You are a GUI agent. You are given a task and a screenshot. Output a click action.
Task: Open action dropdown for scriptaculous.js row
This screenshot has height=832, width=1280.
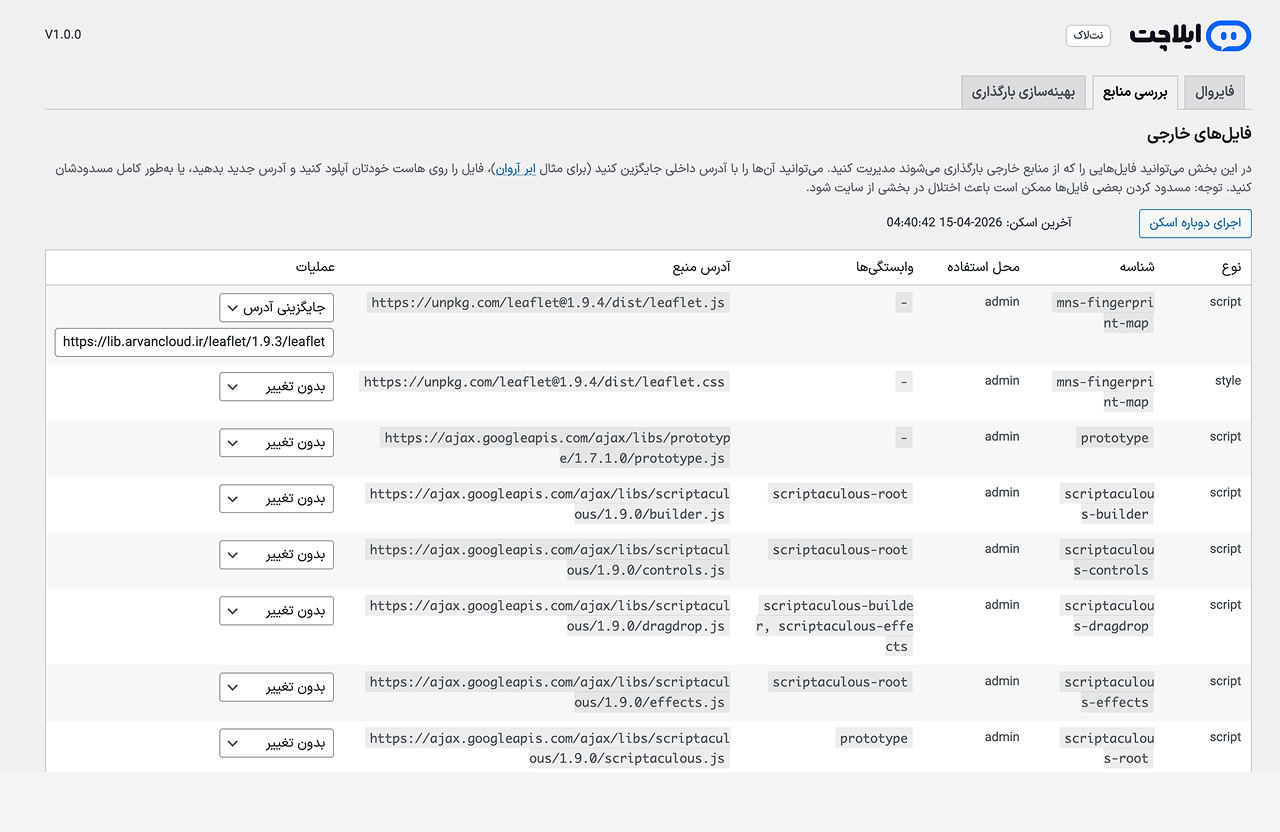(277, 743)
